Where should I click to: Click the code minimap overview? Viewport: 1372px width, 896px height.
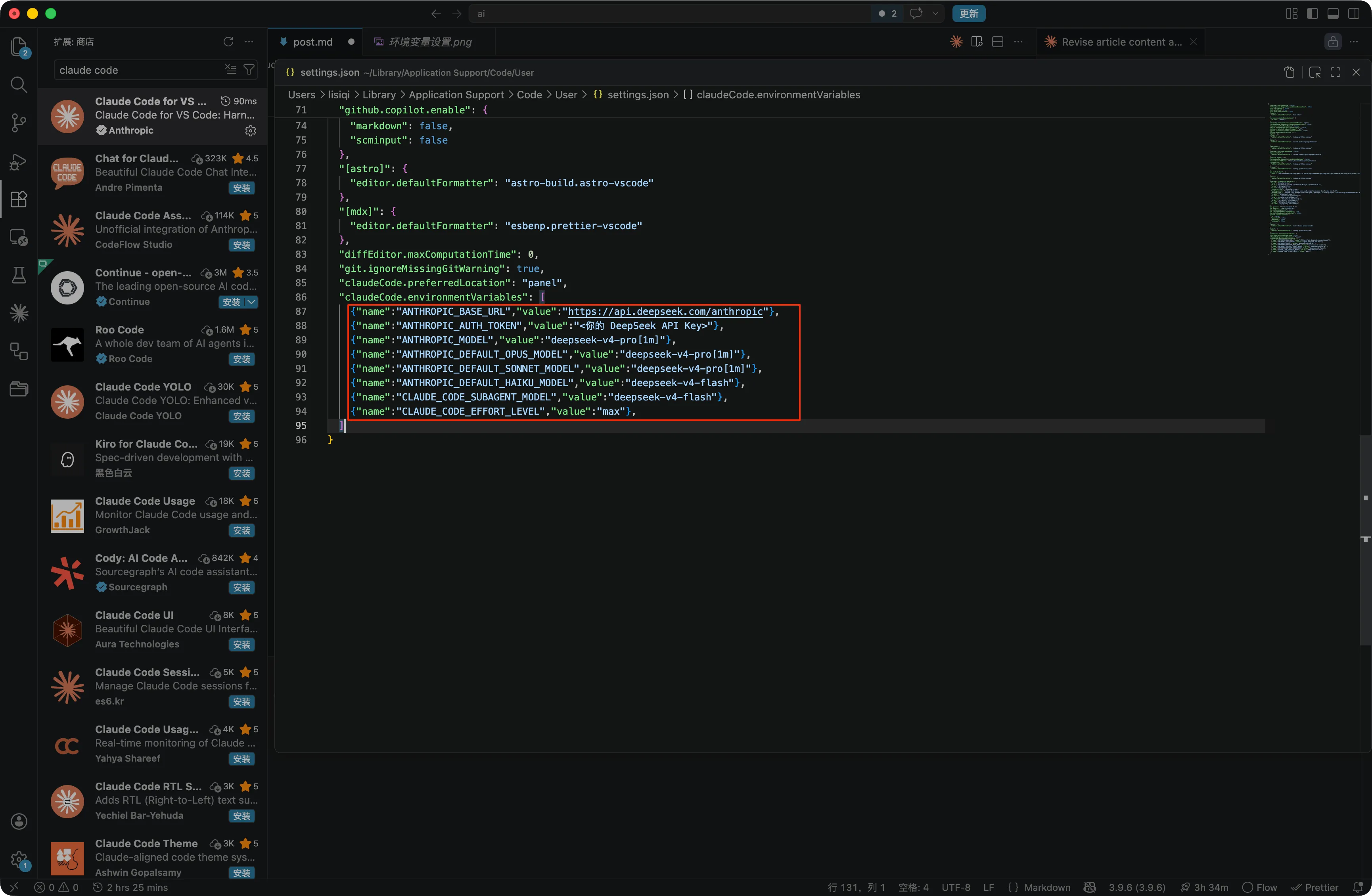click(x=1314, y=179)
